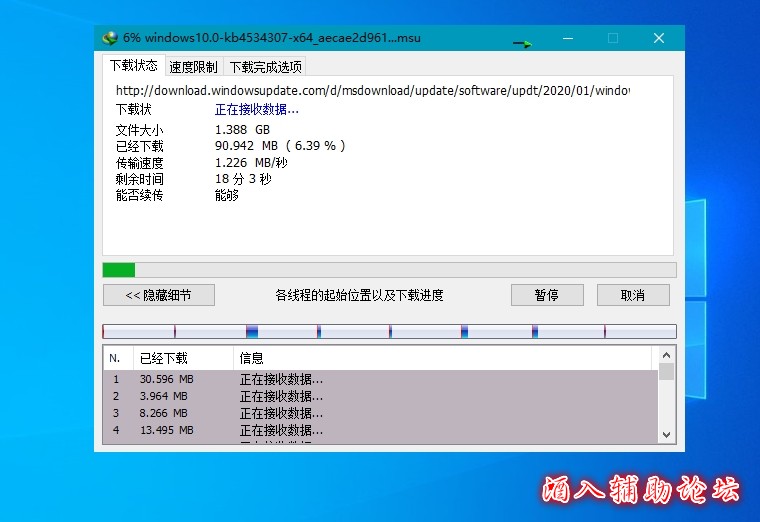Click the thread segments progress strip

pos(389,331)
